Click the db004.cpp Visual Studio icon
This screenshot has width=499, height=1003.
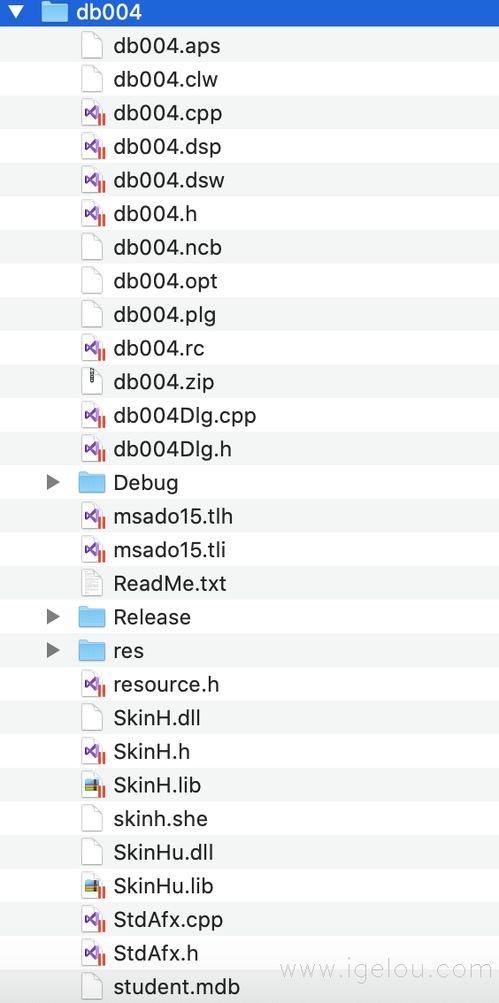point(93,113)
